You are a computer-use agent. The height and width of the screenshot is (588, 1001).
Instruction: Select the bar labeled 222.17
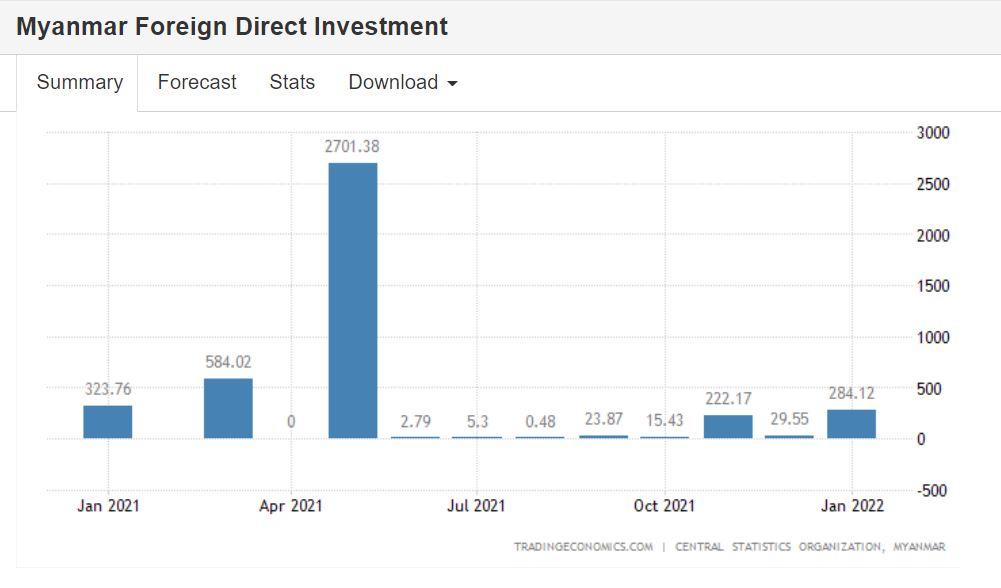tap(728, 426)
